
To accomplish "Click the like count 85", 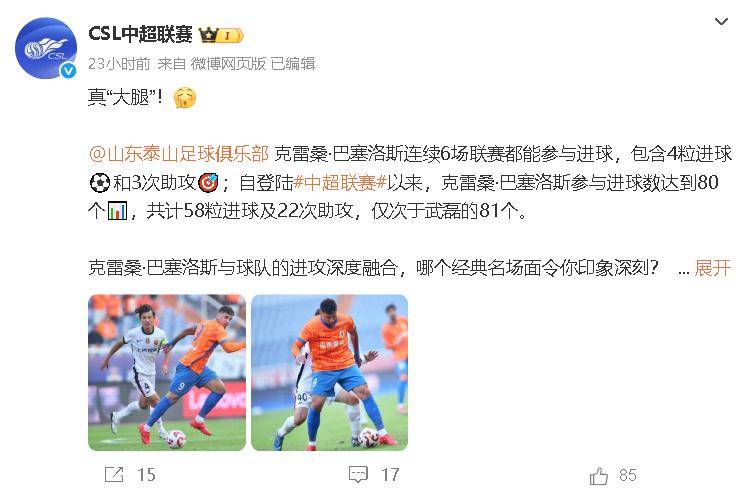I will tap(628, 475).
